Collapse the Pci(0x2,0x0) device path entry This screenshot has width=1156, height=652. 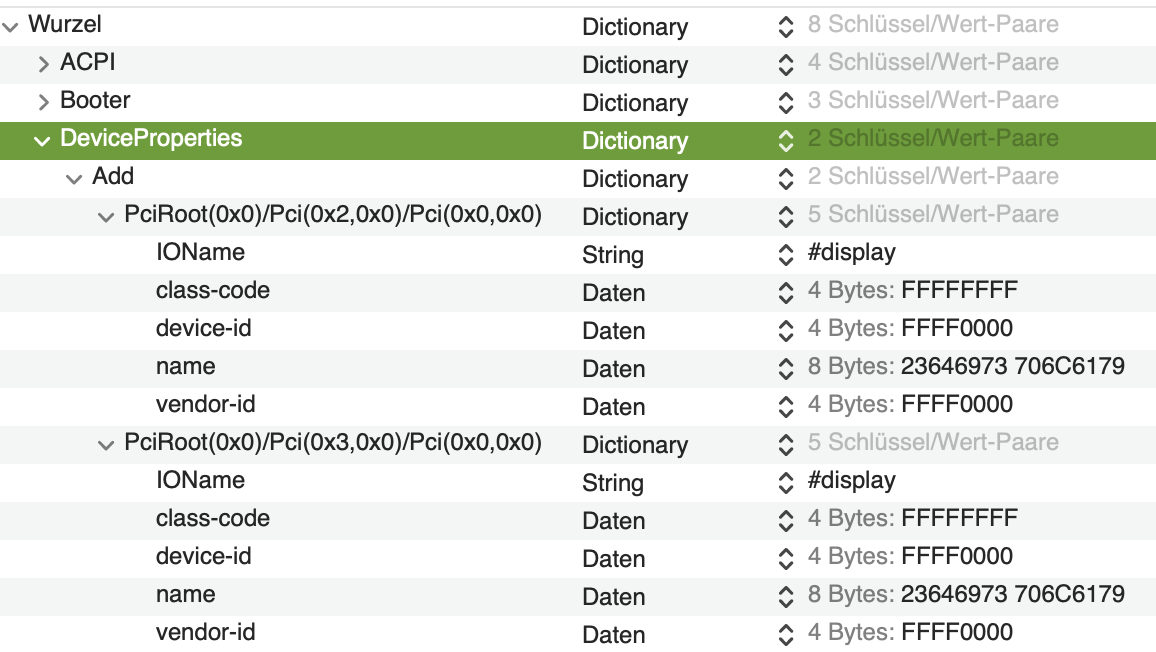(x=106, y=217)
